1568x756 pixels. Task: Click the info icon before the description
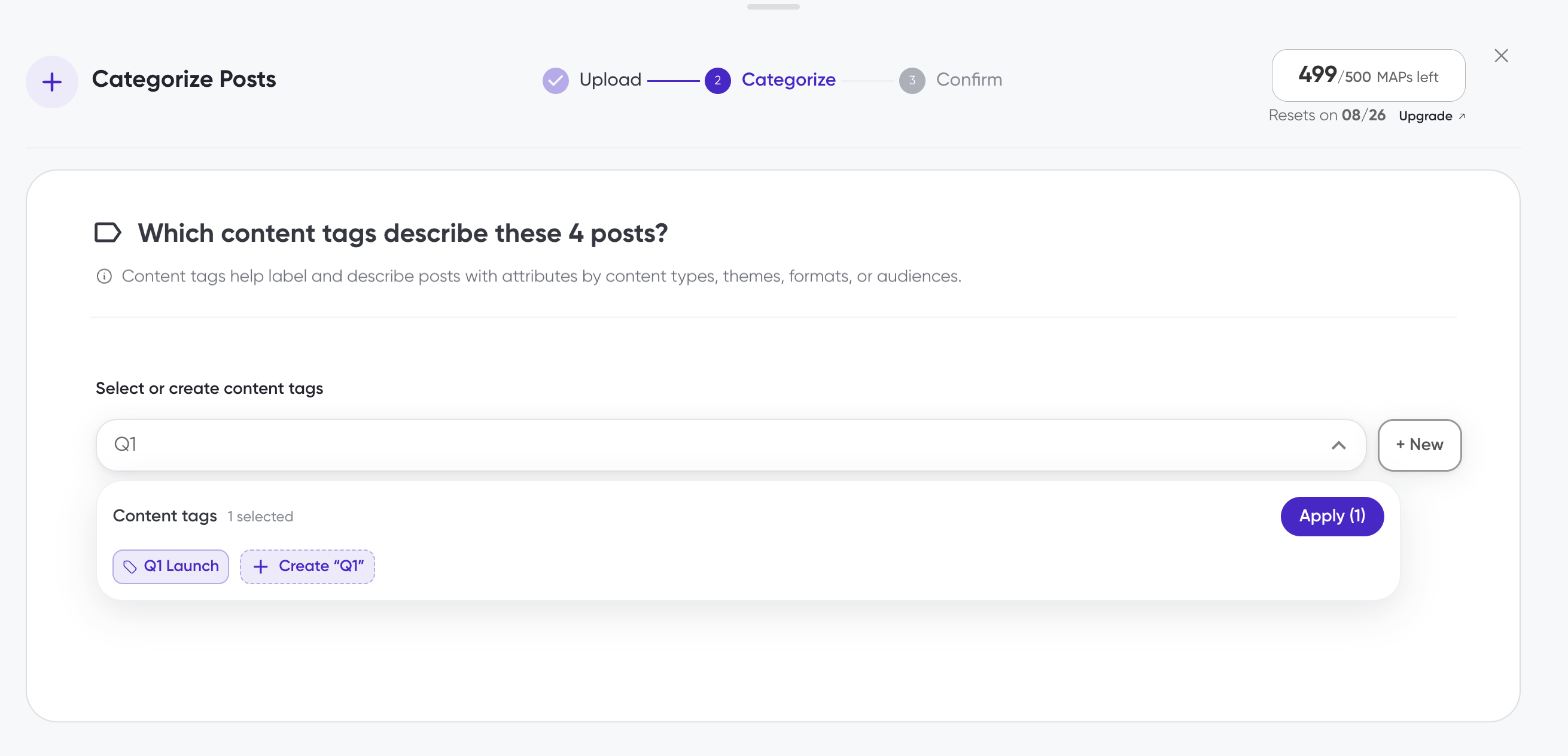pyautogui.click(x=104, y=277)
